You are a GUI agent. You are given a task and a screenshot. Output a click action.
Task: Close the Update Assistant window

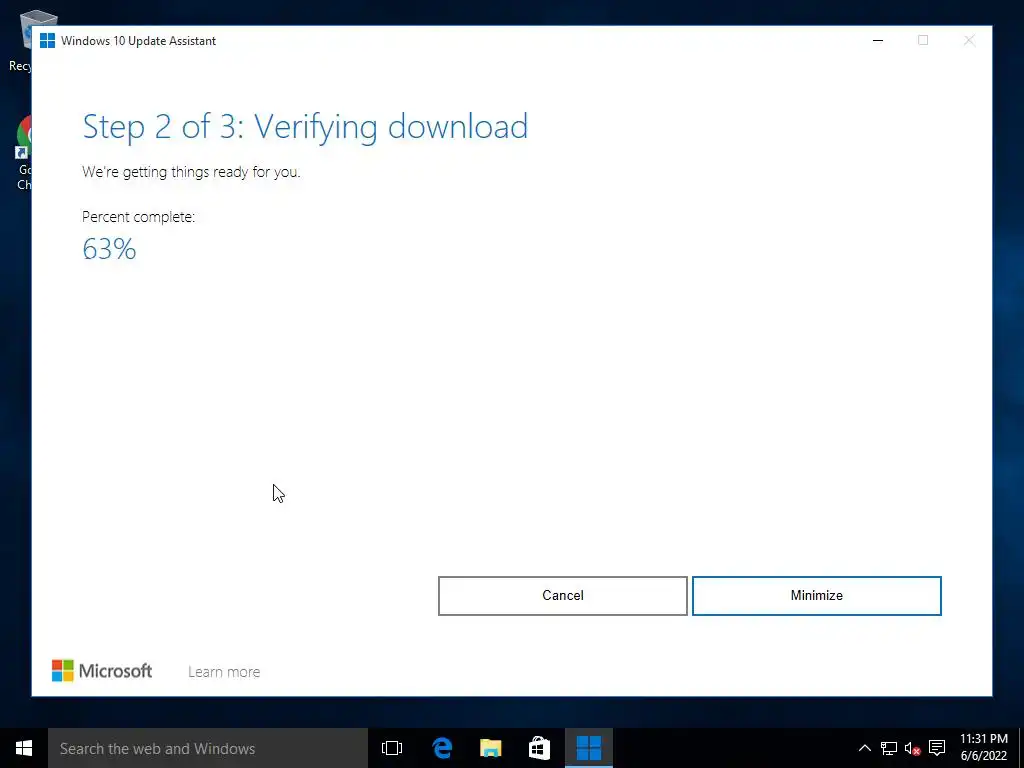969,40
